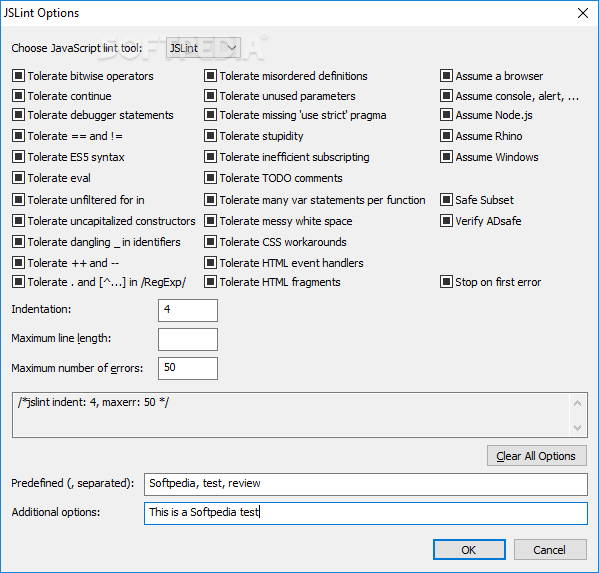The width and height of the screenshot is (599, 573).
Task: Click inside the jslint directive text area
Action: 291,414
